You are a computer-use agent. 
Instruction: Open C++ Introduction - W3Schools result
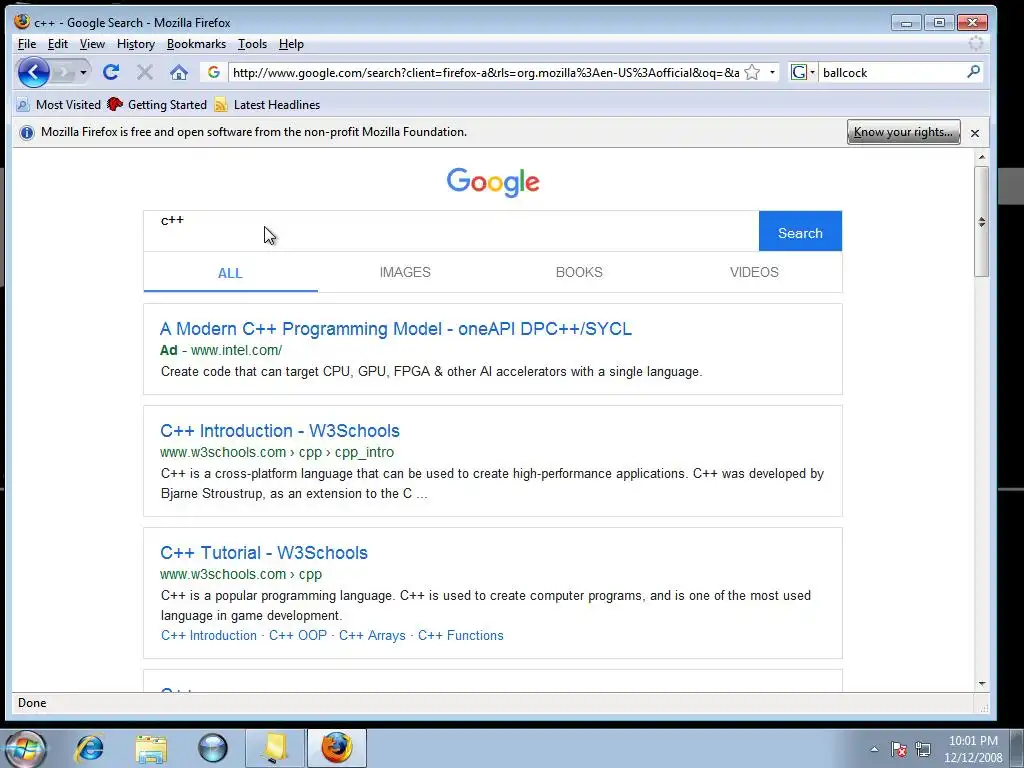click(280, 431)
